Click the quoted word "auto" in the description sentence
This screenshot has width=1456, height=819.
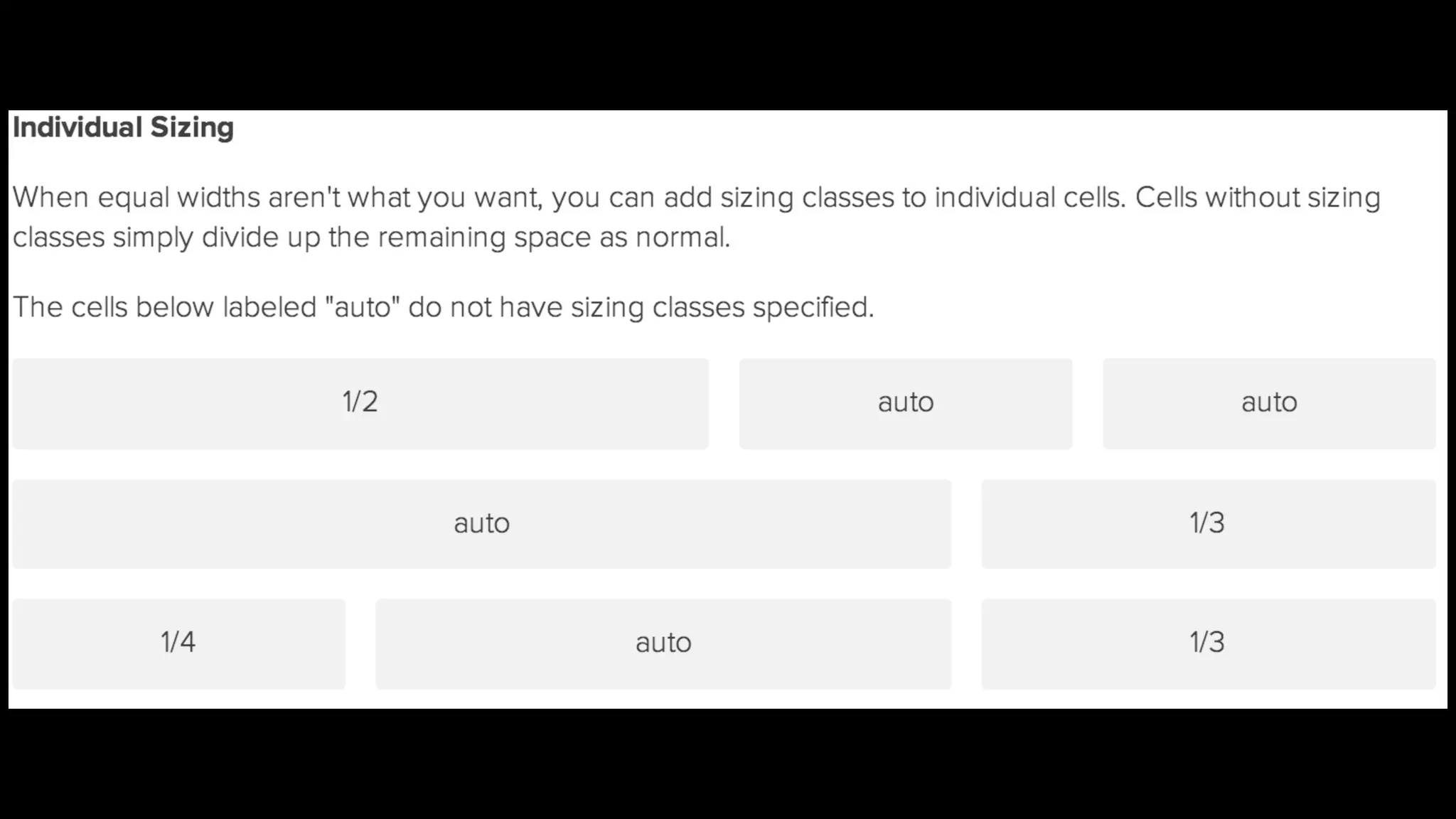tap(363, 308)
